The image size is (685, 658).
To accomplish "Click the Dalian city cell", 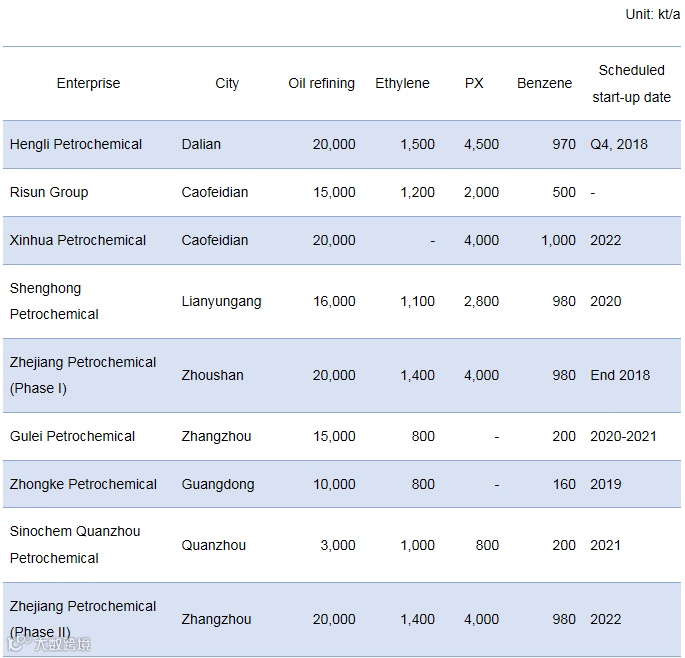I will [201, 144].
